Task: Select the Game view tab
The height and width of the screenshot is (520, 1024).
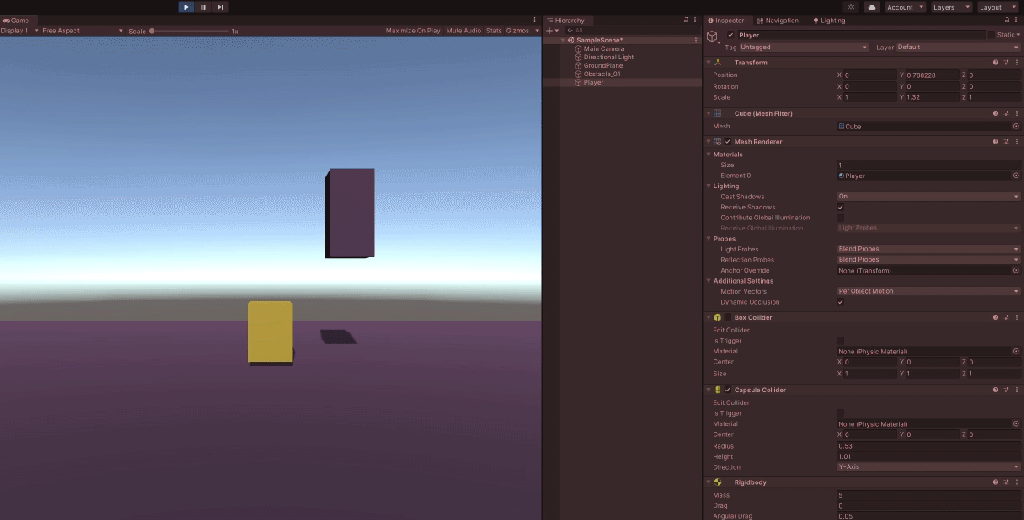Action: click(x=16, y=20)
